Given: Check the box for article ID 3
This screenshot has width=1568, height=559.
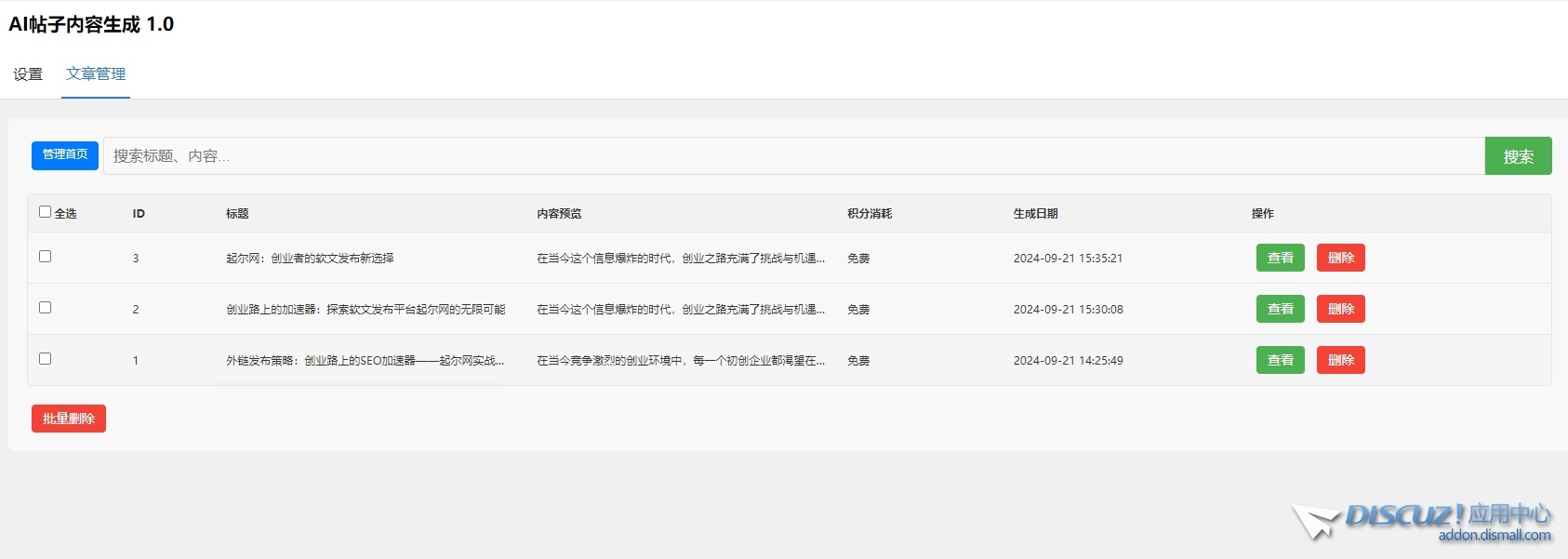Looking at the screenshot, I should (45, 257).
